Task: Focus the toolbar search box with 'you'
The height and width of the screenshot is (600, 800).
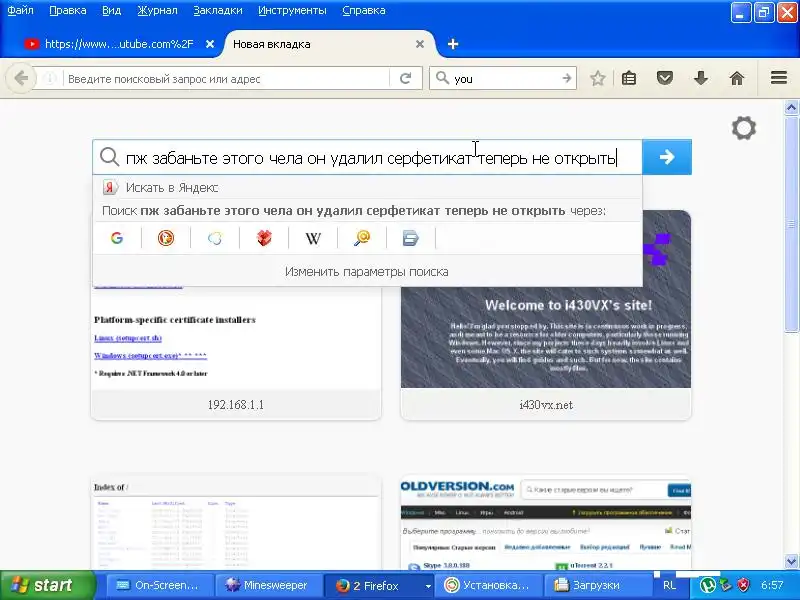Action: (503, 79)
